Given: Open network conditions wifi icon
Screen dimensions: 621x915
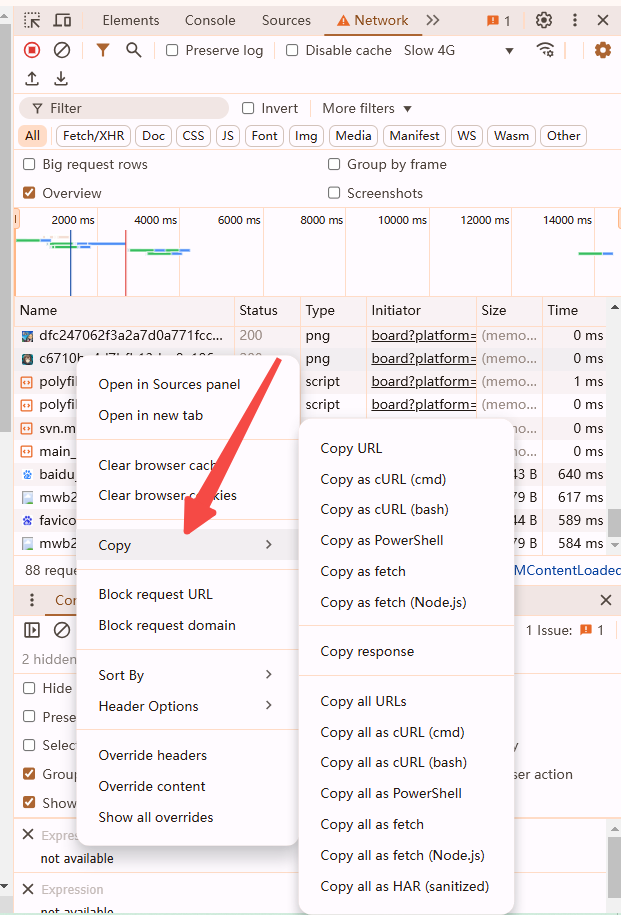Looking at the screenshot, I should tap(545, 50).
